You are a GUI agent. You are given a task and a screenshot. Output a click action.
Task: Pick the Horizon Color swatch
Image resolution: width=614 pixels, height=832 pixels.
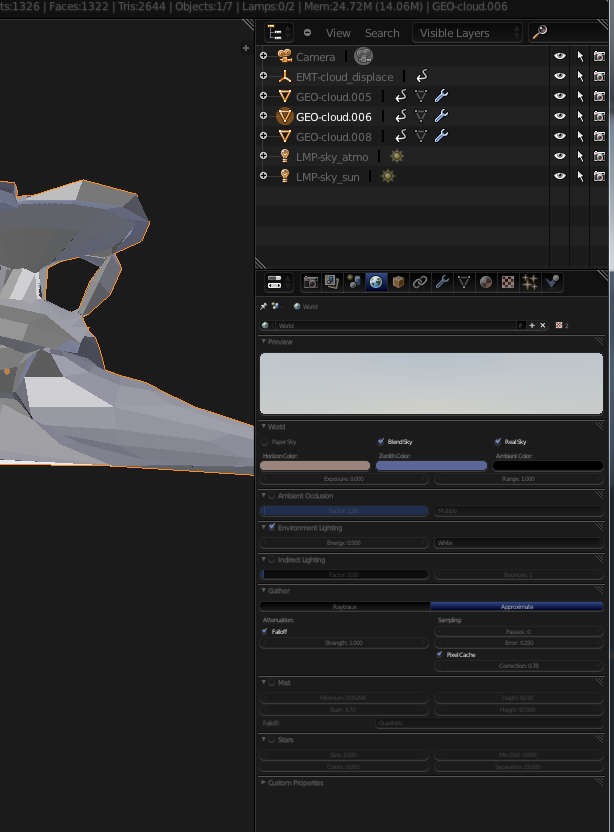(315, 466)
